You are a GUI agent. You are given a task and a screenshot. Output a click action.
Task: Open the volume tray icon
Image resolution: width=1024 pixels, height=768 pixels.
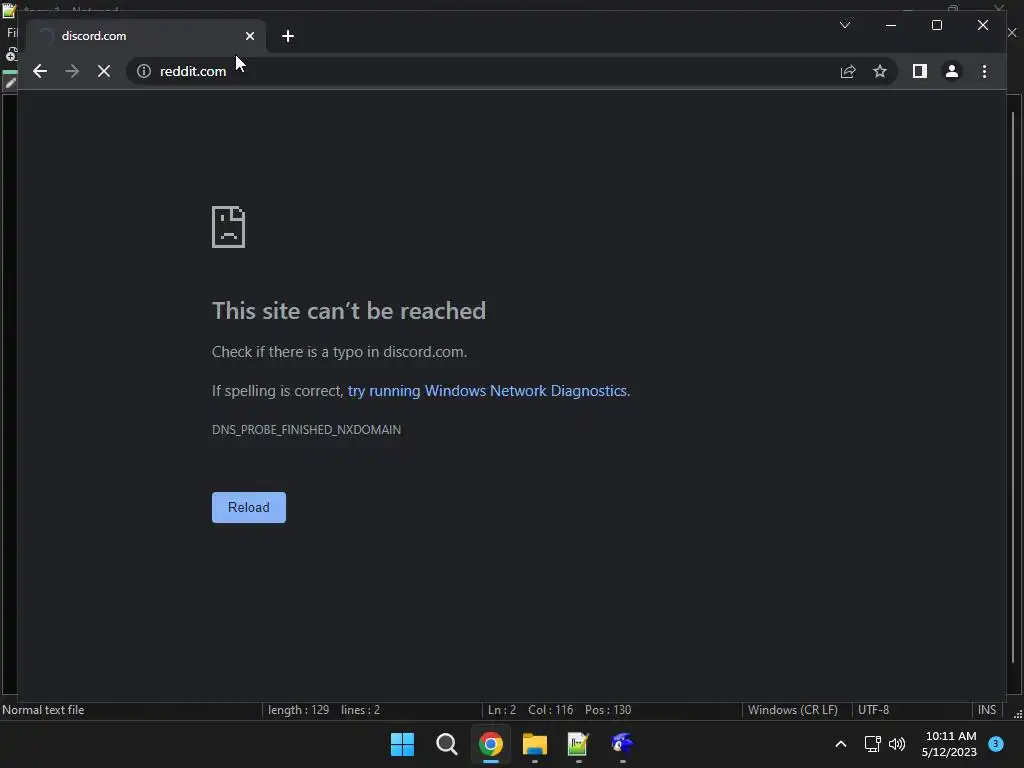pyautogui.click(x=897, y=744)
